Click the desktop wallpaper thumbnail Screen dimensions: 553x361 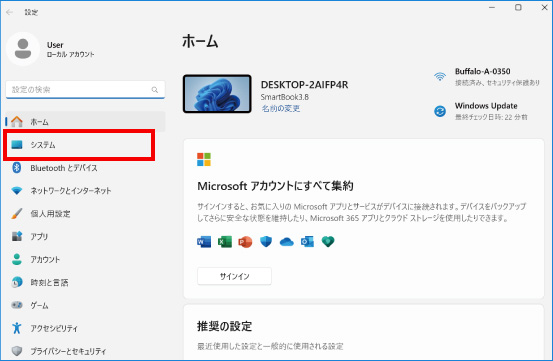coord(217,94)
